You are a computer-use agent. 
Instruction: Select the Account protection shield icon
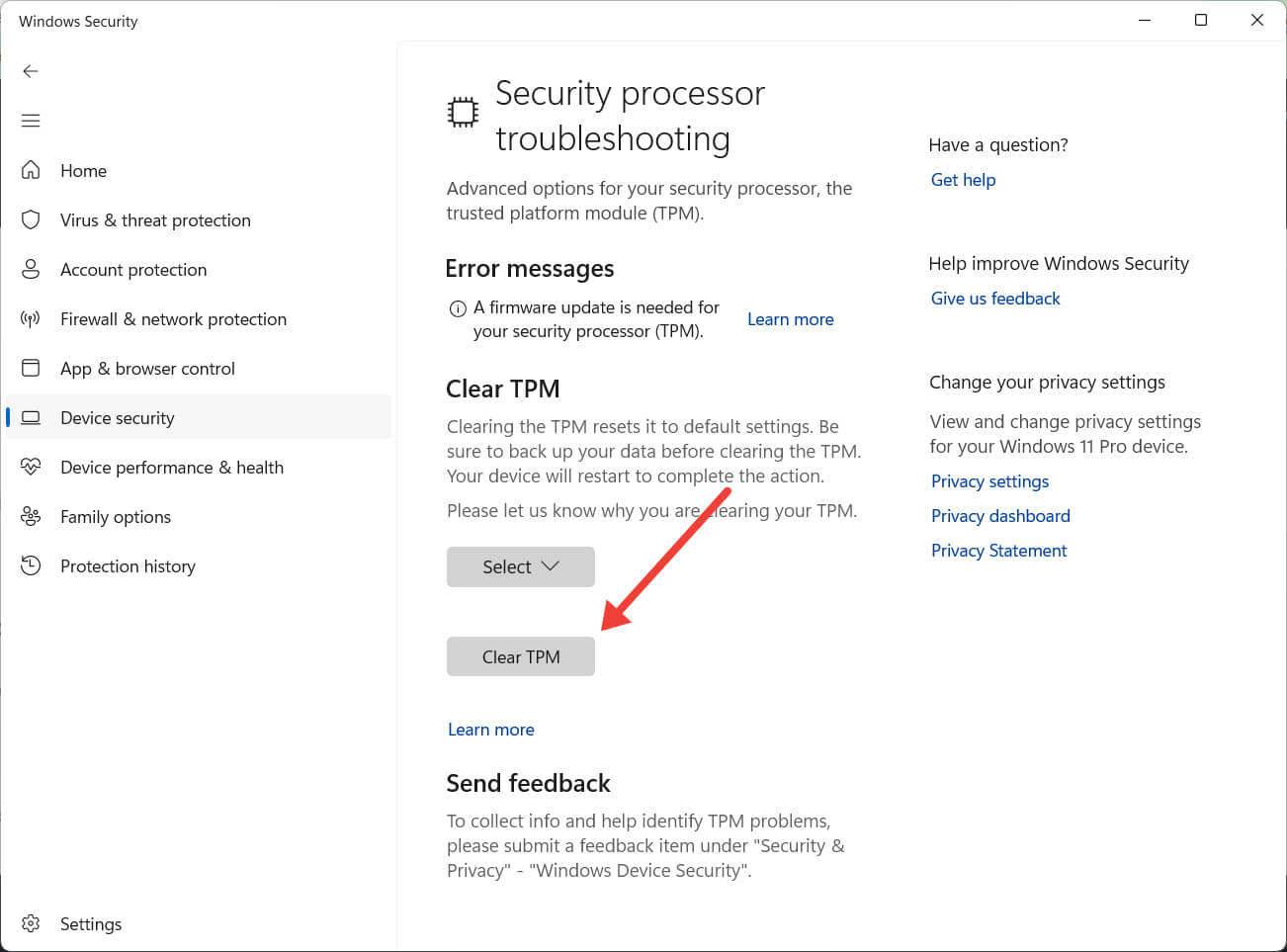click(x=31, y=269)
